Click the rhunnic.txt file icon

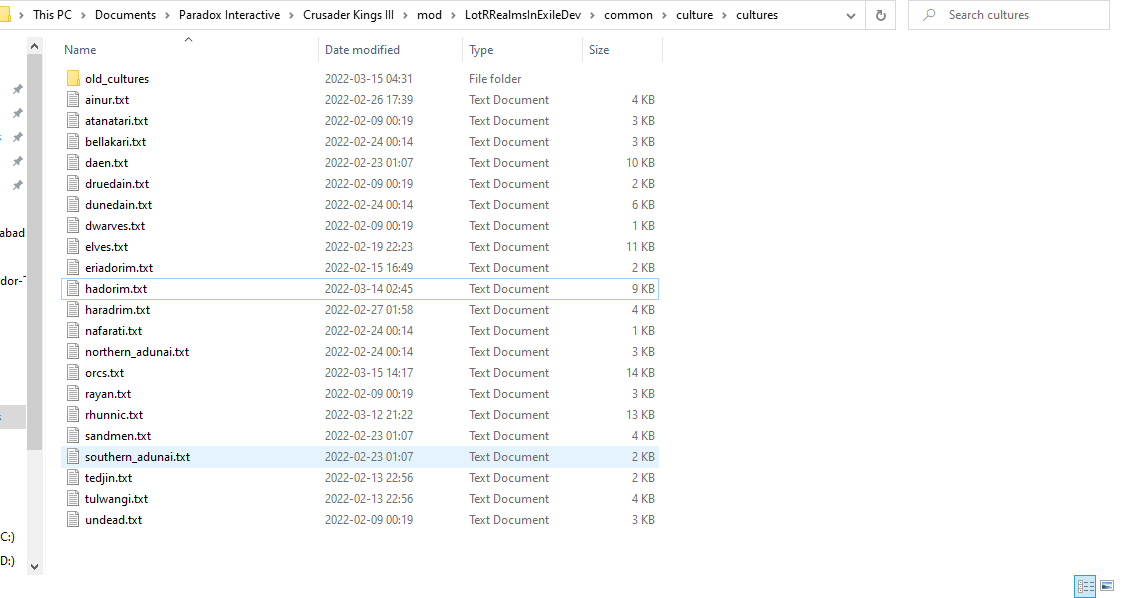(x=73, y=415)
